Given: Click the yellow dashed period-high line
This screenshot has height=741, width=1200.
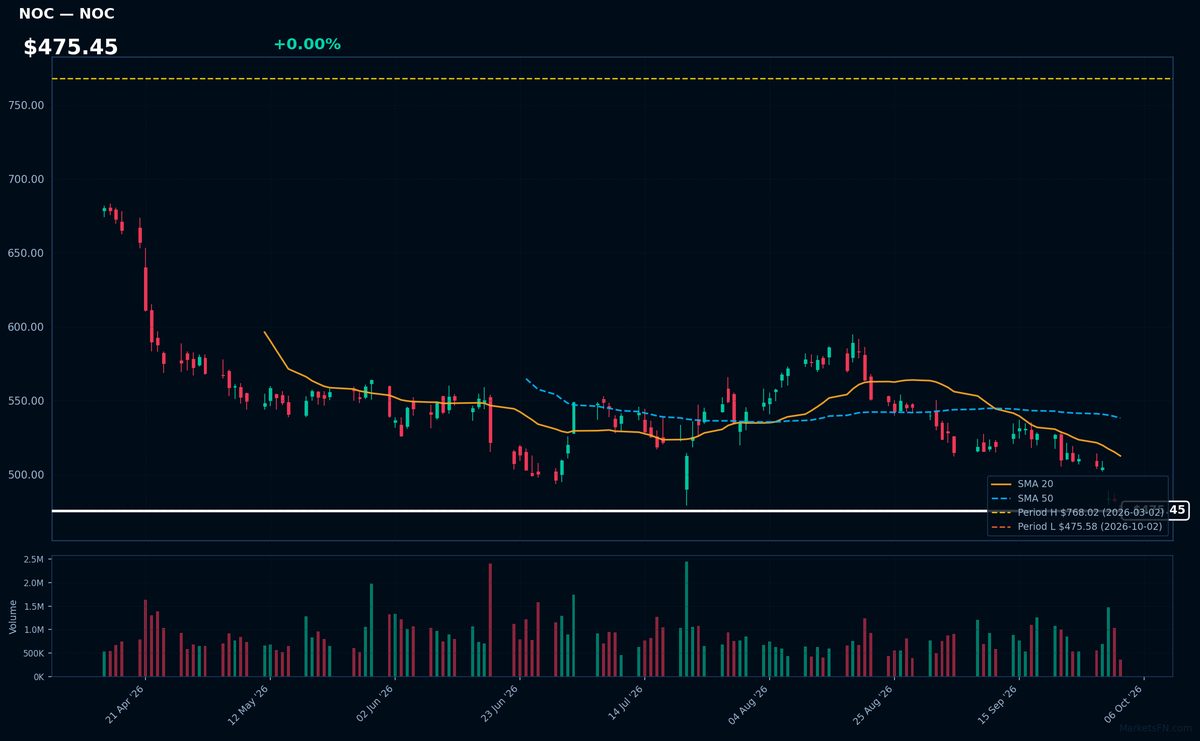Looking at the screenshot, I should tap(611, 78).
